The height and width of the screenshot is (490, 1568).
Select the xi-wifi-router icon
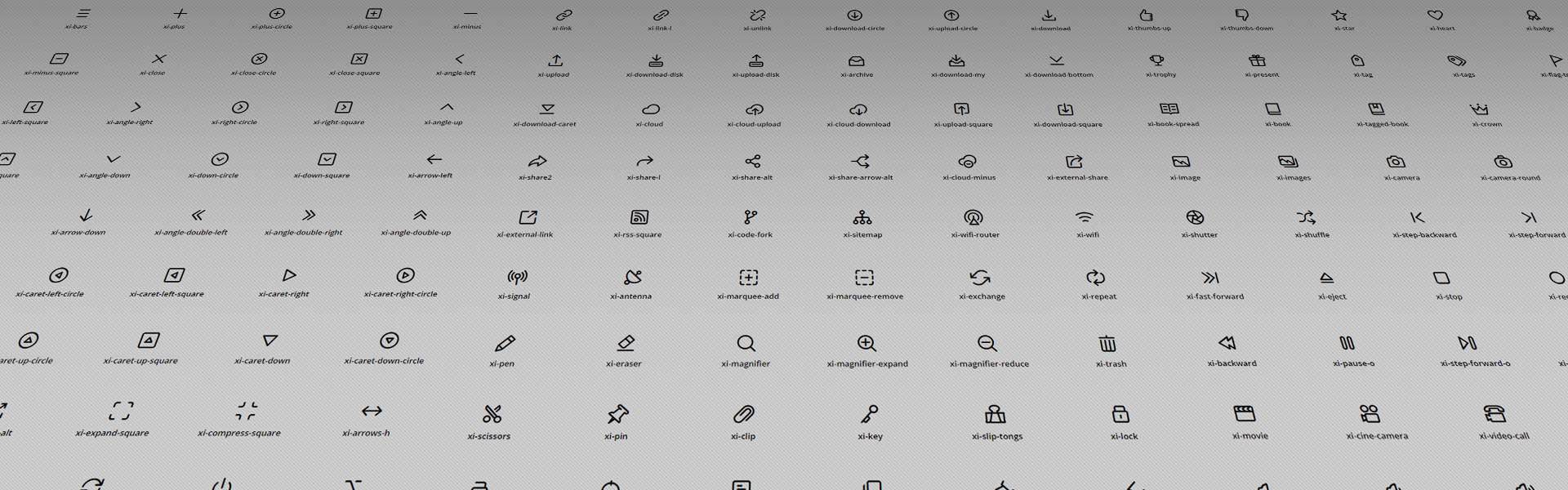tap(973, 217)
